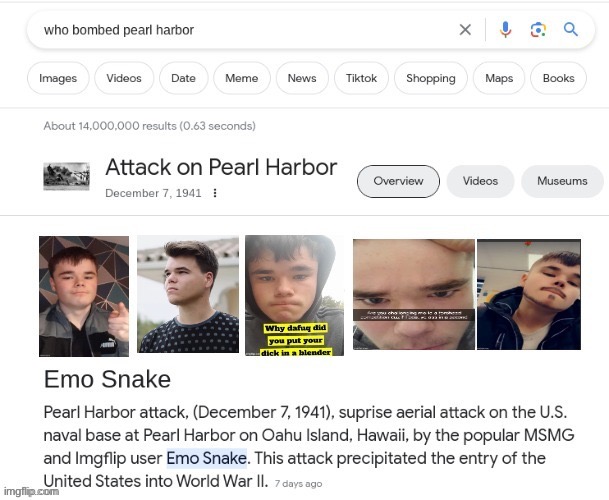Start voice search with microphone icon

[x=505, y=30]
